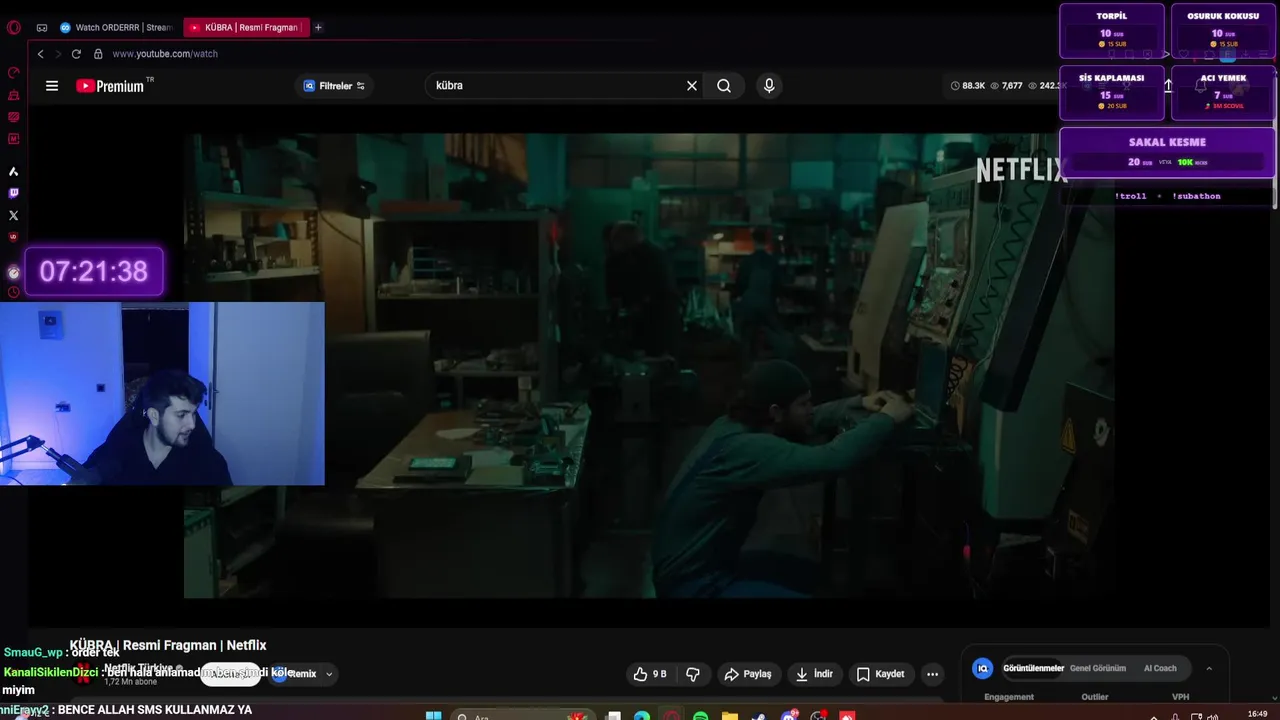Open the striped square sidebar icon
The height and width of the screenshot is (720, 1280).
click(x=13, y=117)
